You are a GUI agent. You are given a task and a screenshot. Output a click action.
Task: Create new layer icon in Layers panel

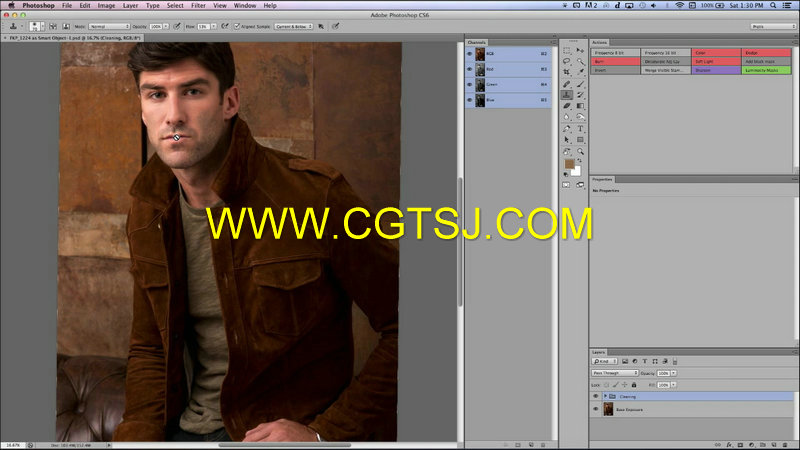click(x=774, y=445)
